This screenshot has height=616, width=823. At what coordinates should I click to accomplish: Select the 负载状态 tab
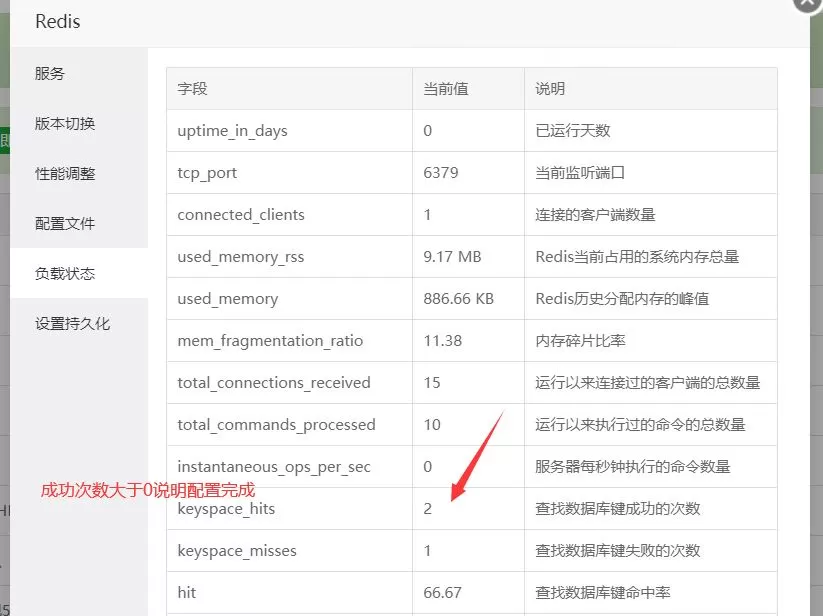click(x=65, y=274)
